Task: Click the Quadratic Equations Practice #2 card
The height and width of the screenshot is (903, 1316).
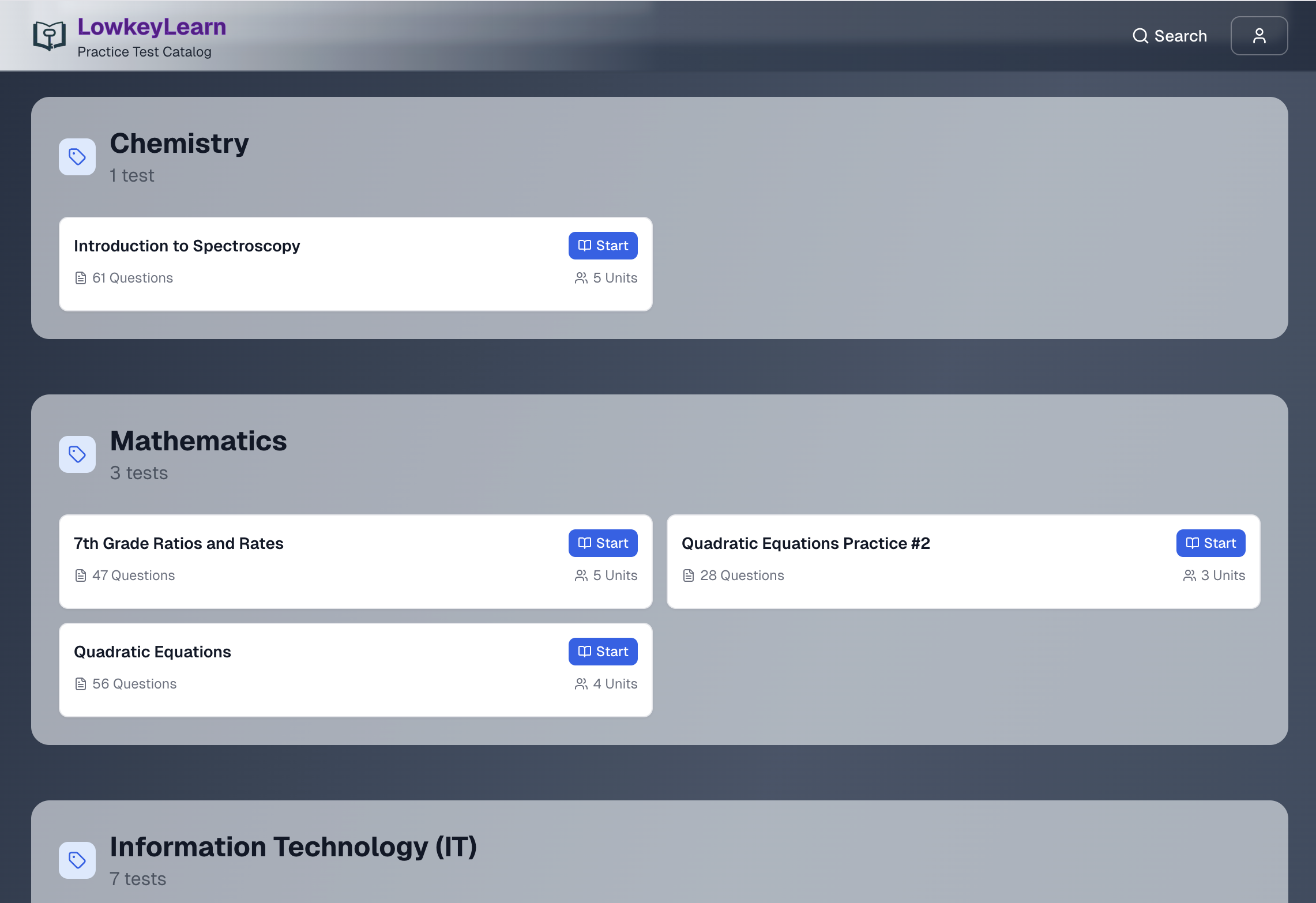Action: click(963, 561)
